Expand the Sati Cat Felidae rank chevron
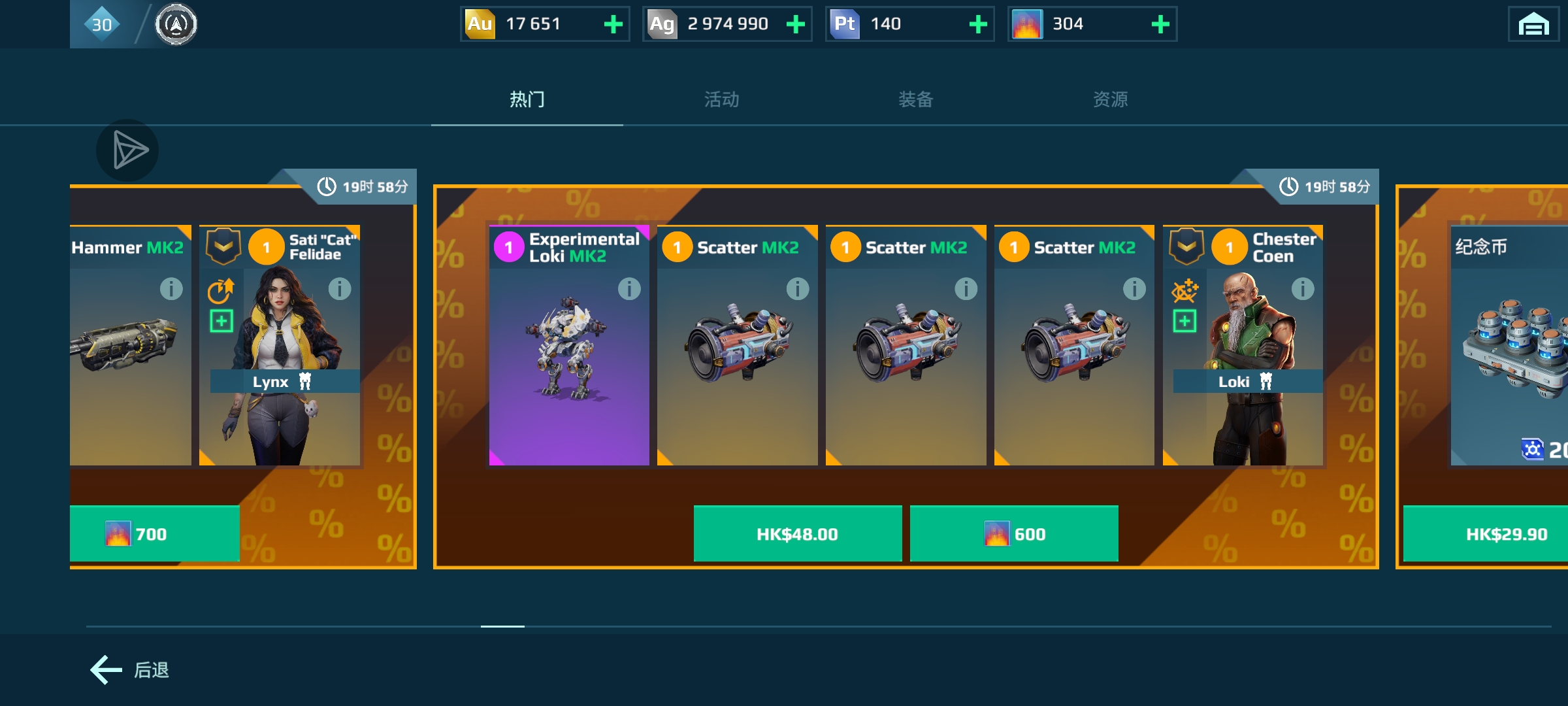 223,246
